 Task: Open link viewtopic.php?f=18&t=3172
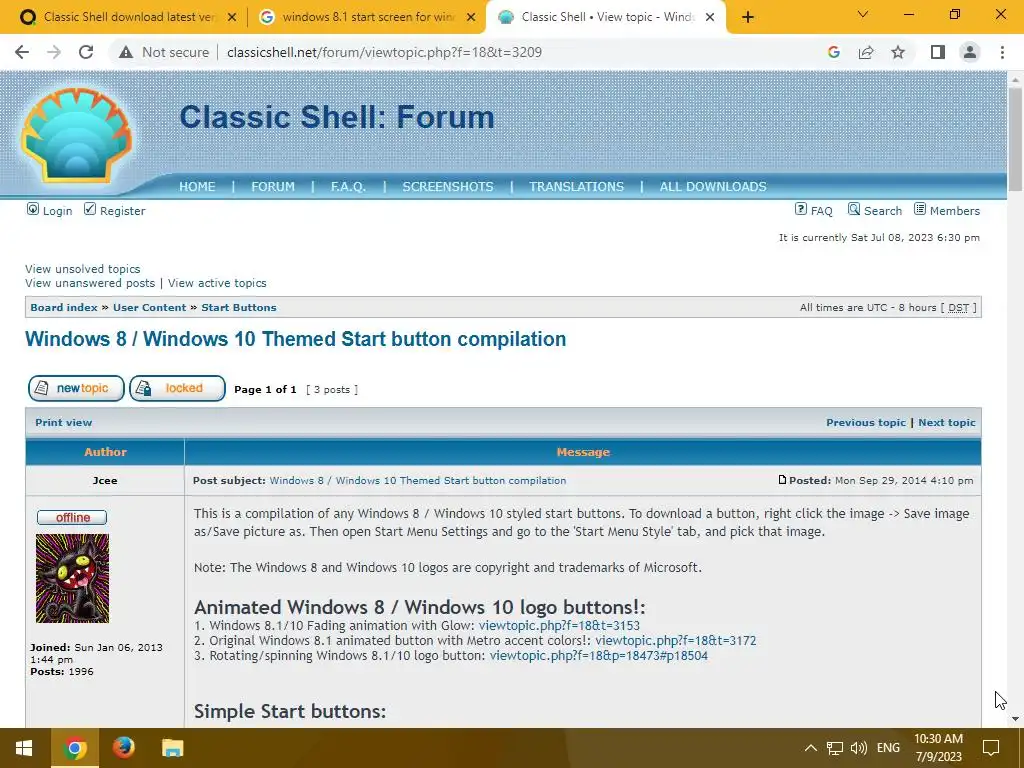676,641
